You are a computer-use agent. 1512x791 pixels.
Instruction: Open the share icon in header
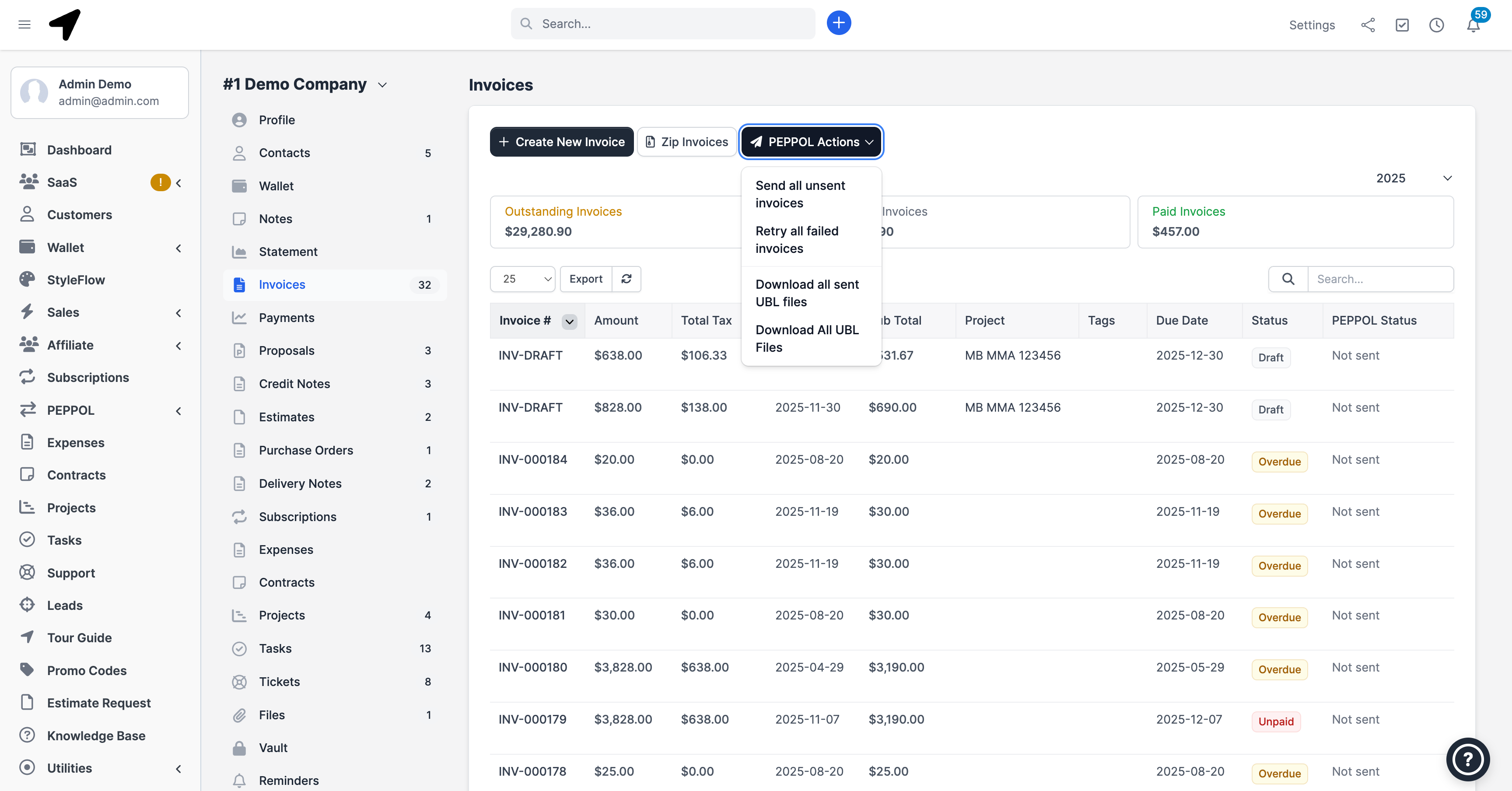click(1368, 24)
